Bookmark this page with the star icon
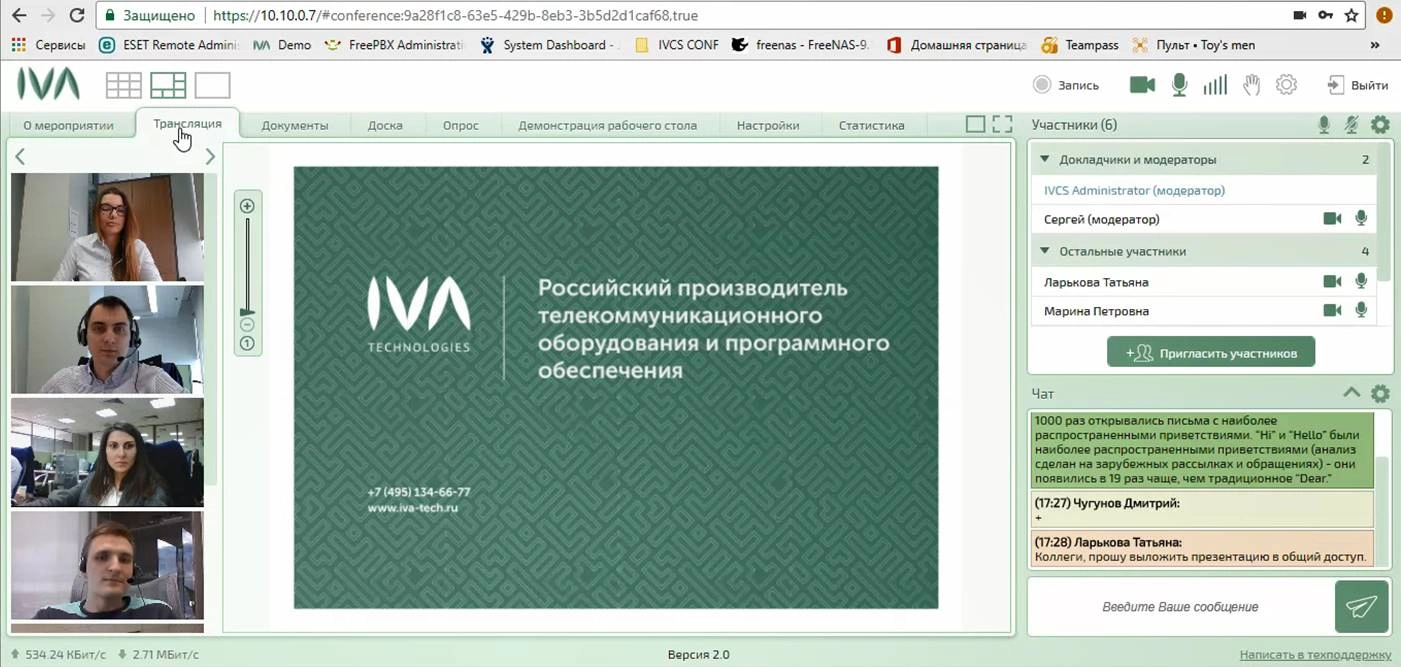This screenshot has width=1401, height=667. point(1352,16)
